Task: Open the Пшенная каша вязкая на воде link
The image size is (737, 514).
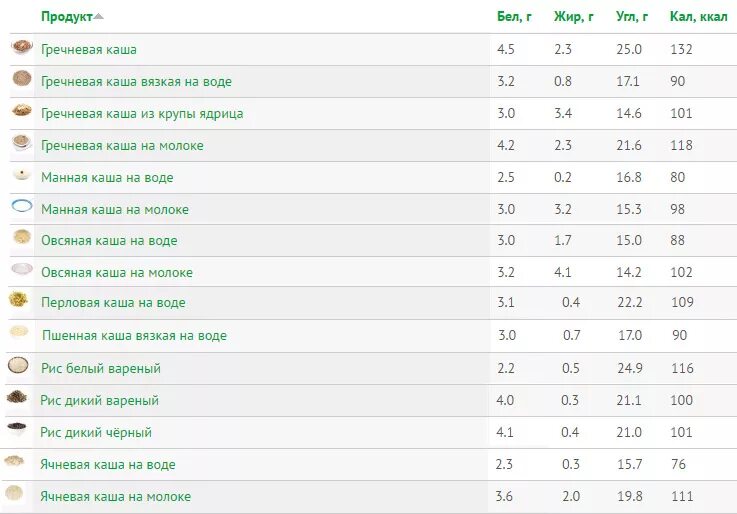Action: [x=134, y=335]
